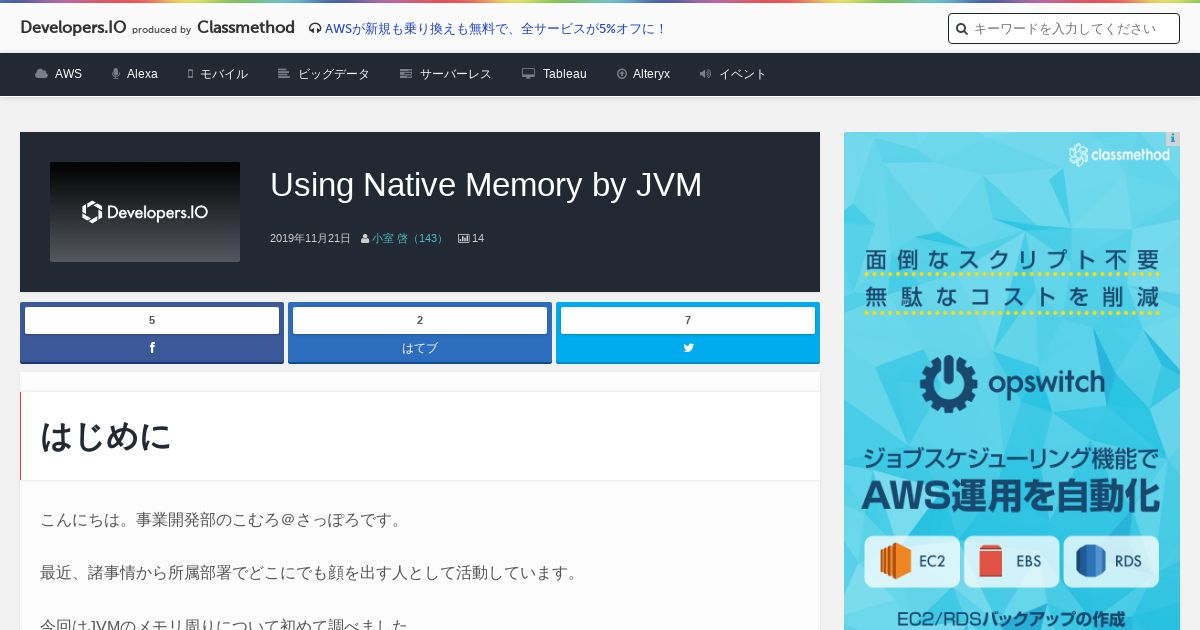Click the chart icon beside view count 14

click(464, 238)
